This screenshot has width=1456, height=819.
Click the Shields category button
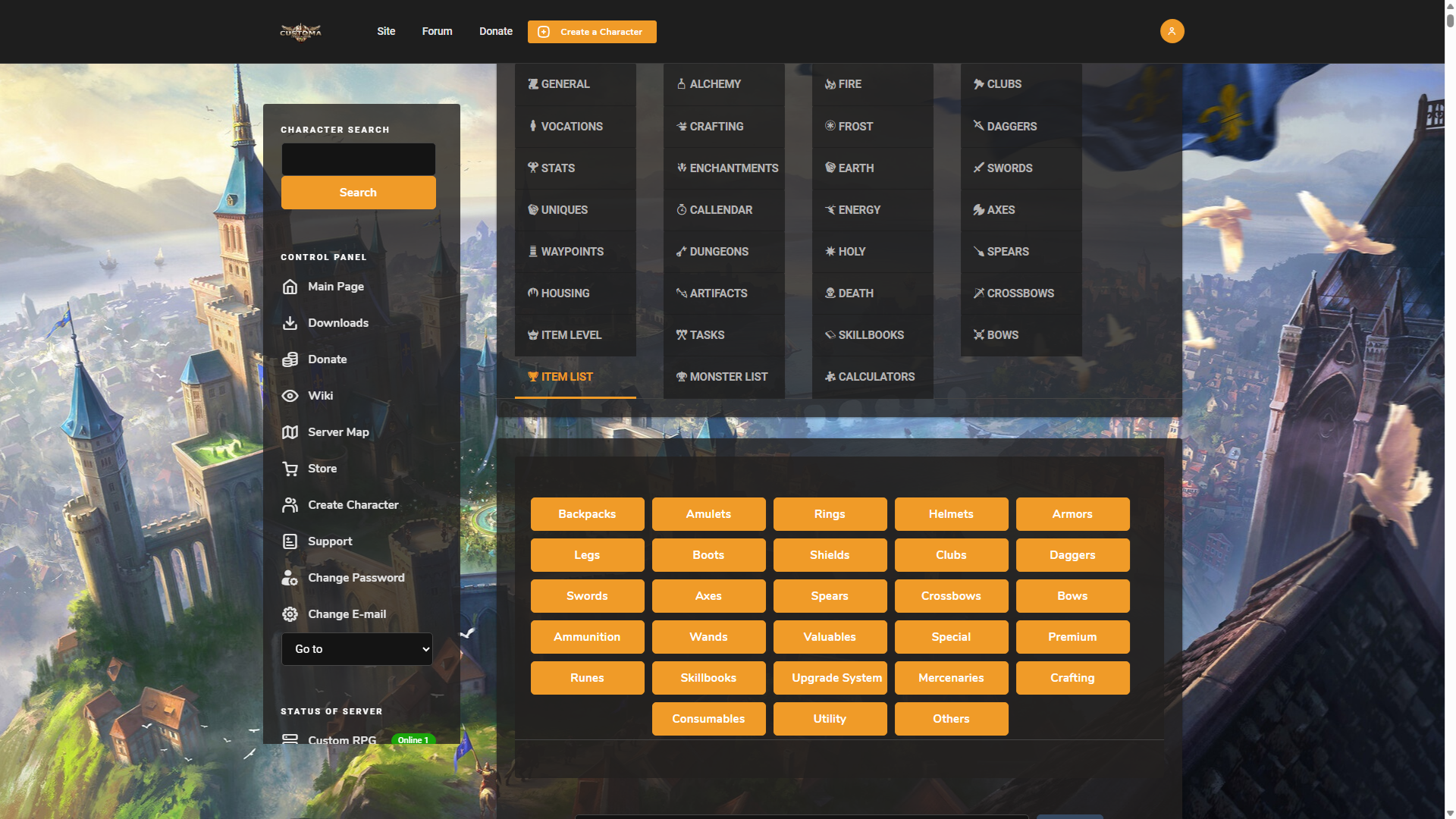pos(830,555)
